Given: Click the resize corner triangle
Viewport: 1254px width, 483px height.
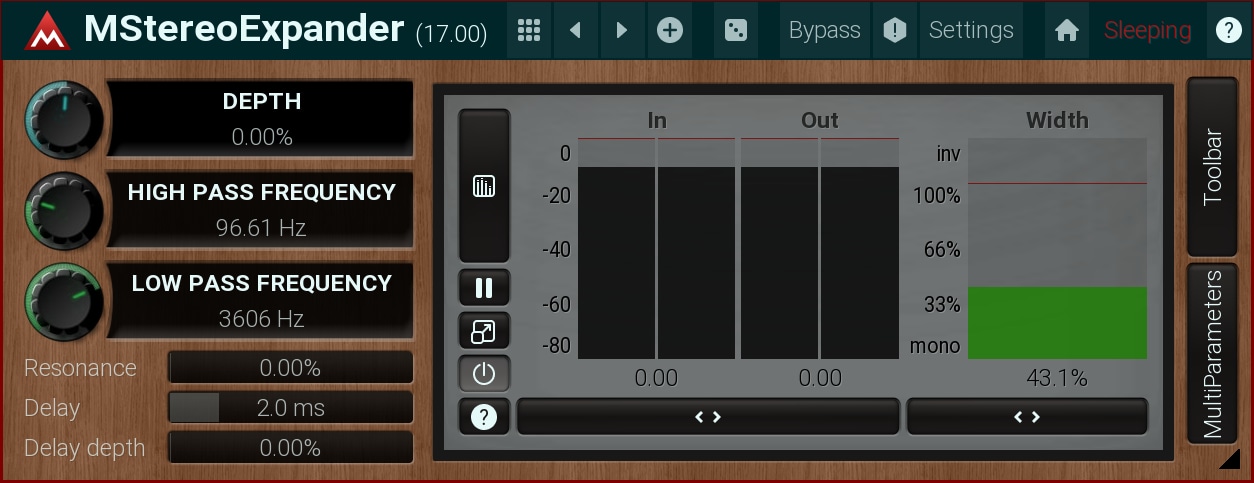Looking at the screenshot, I should point(1230,459).
